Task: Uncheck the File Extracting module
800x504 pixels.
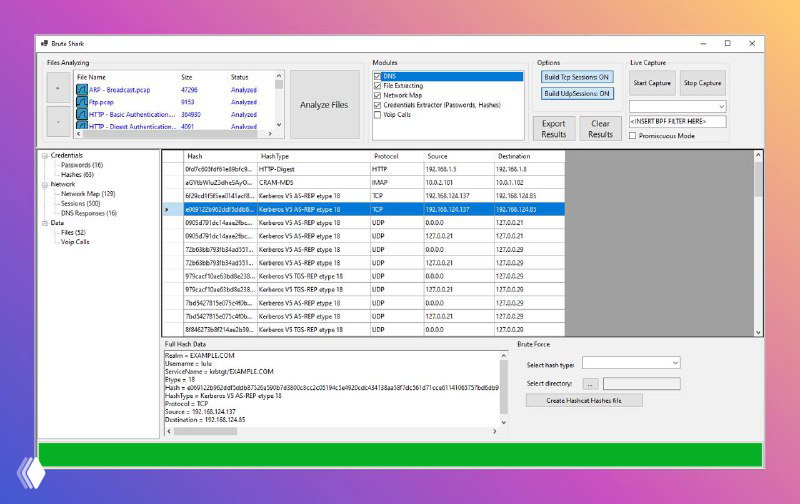Action: tap(377, 86)
